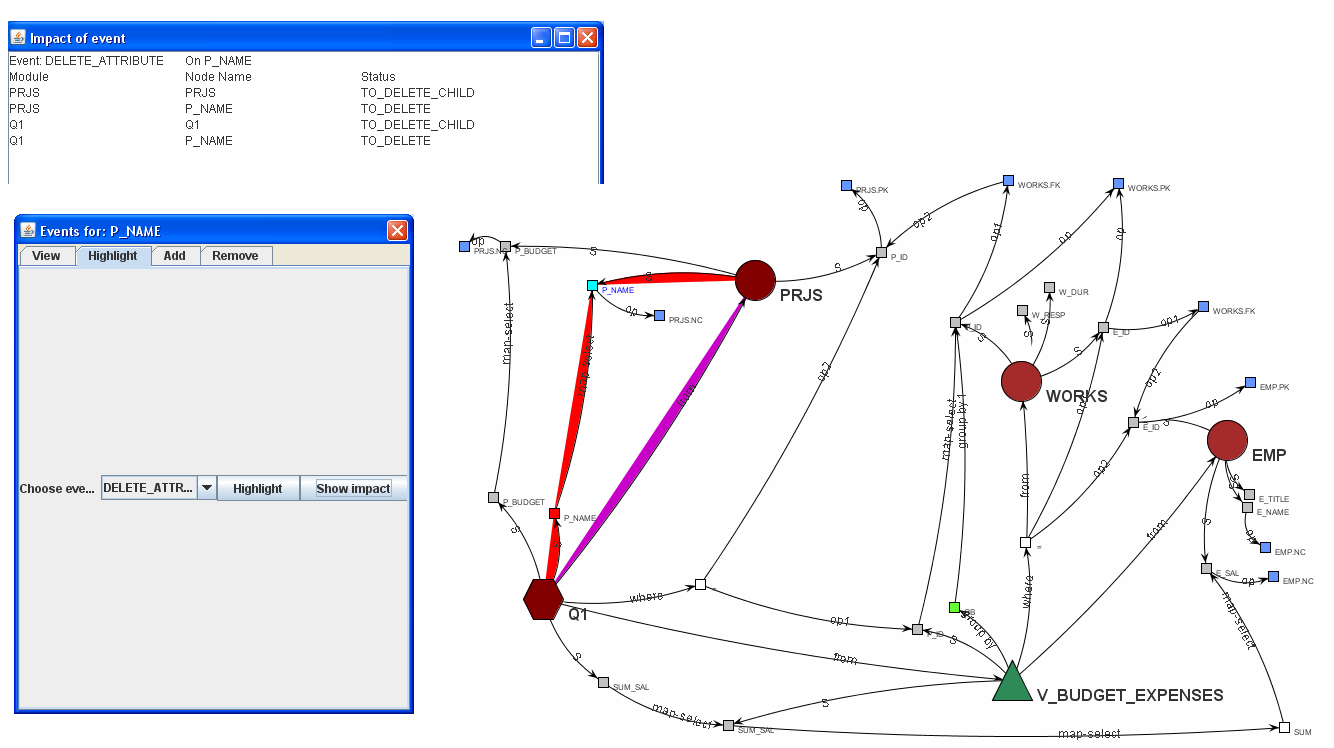
Task: Select the P_ID node right of PRJS
Action: 881,252
